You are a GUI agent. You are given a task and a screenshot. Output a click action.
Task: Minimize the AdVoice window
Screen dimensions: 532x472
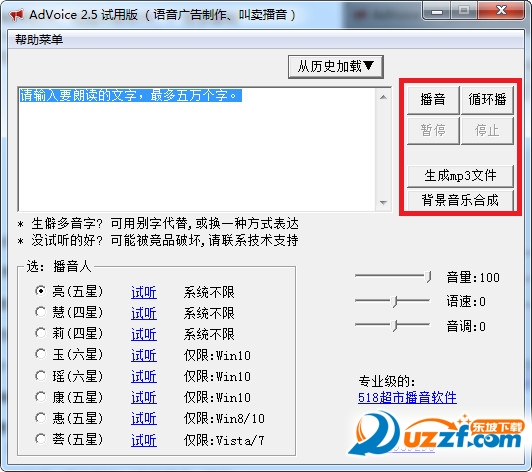pyautogui.click(x=437, y=11)
